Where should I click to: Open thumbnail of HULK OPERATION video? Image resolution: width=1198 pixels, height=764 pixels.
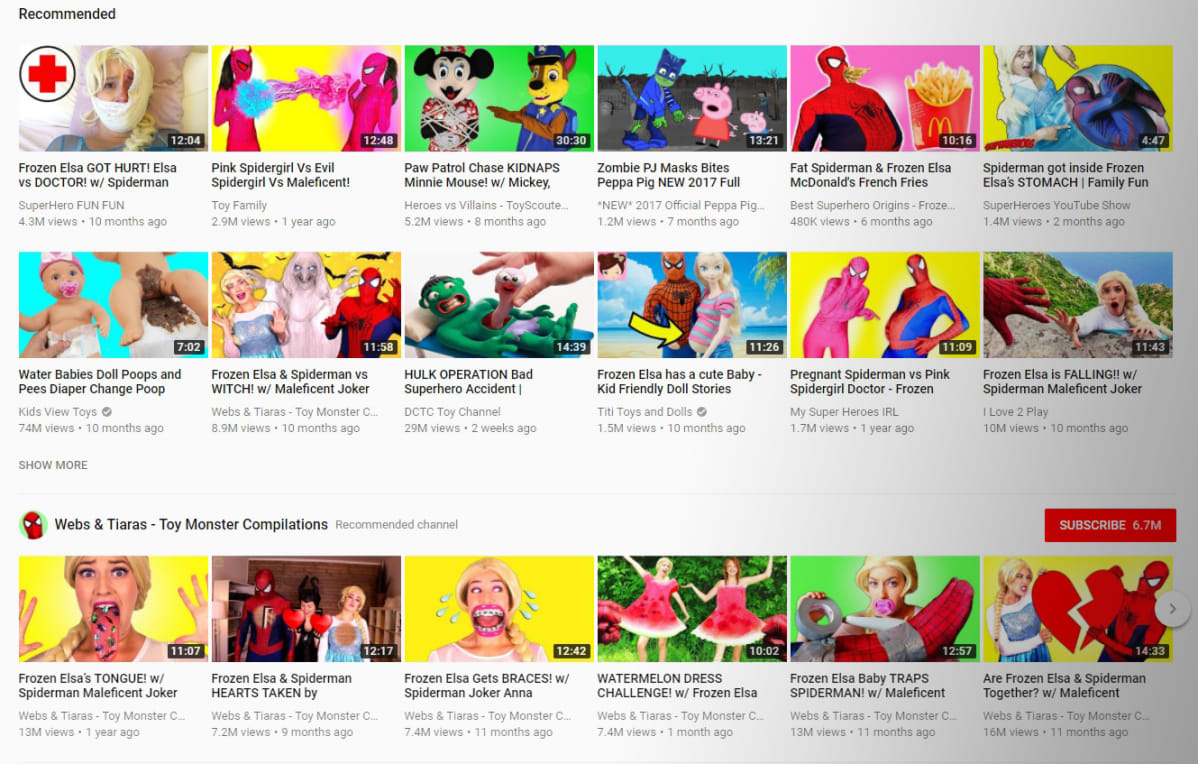point(499,305)
